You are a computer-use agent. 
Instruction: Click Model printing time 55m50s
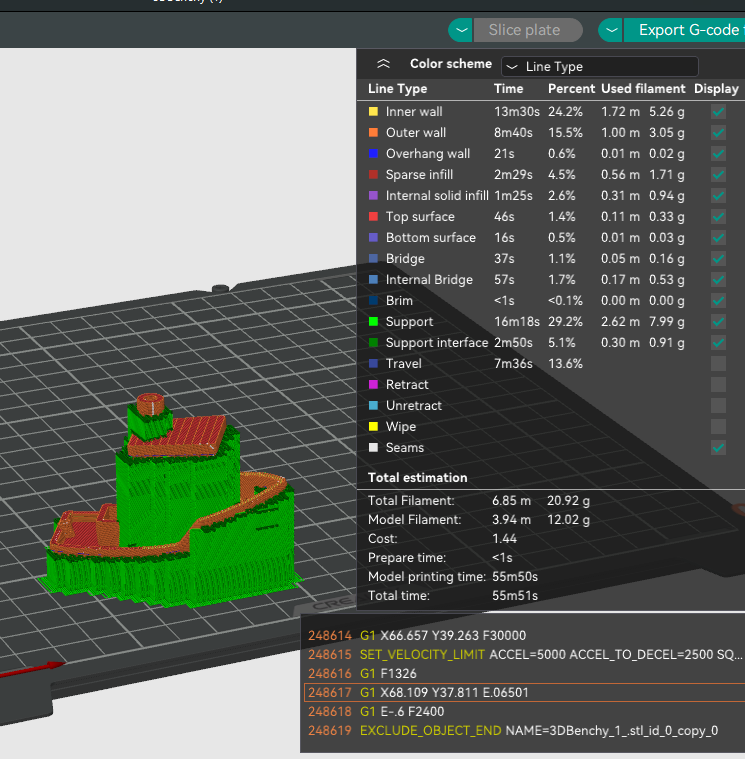point(515,577)
